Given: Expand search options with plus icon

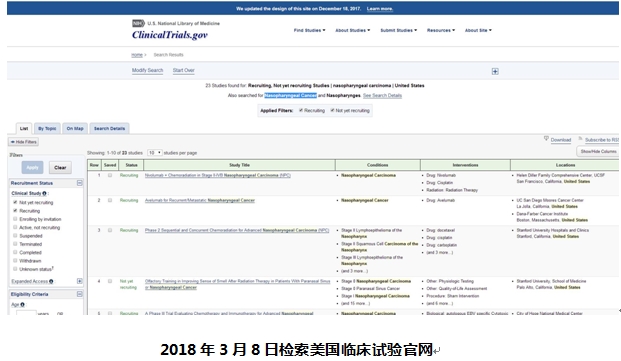Looking at the screenshot, I should coord(495,71).
